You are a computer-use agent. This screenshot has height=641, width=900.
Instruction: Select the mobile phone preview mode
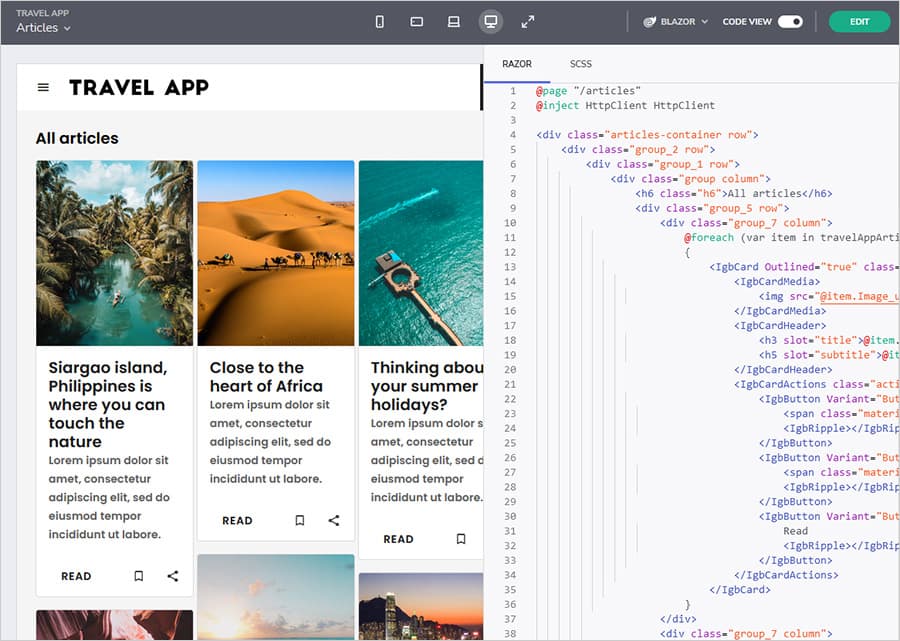(x=379, y=21)
